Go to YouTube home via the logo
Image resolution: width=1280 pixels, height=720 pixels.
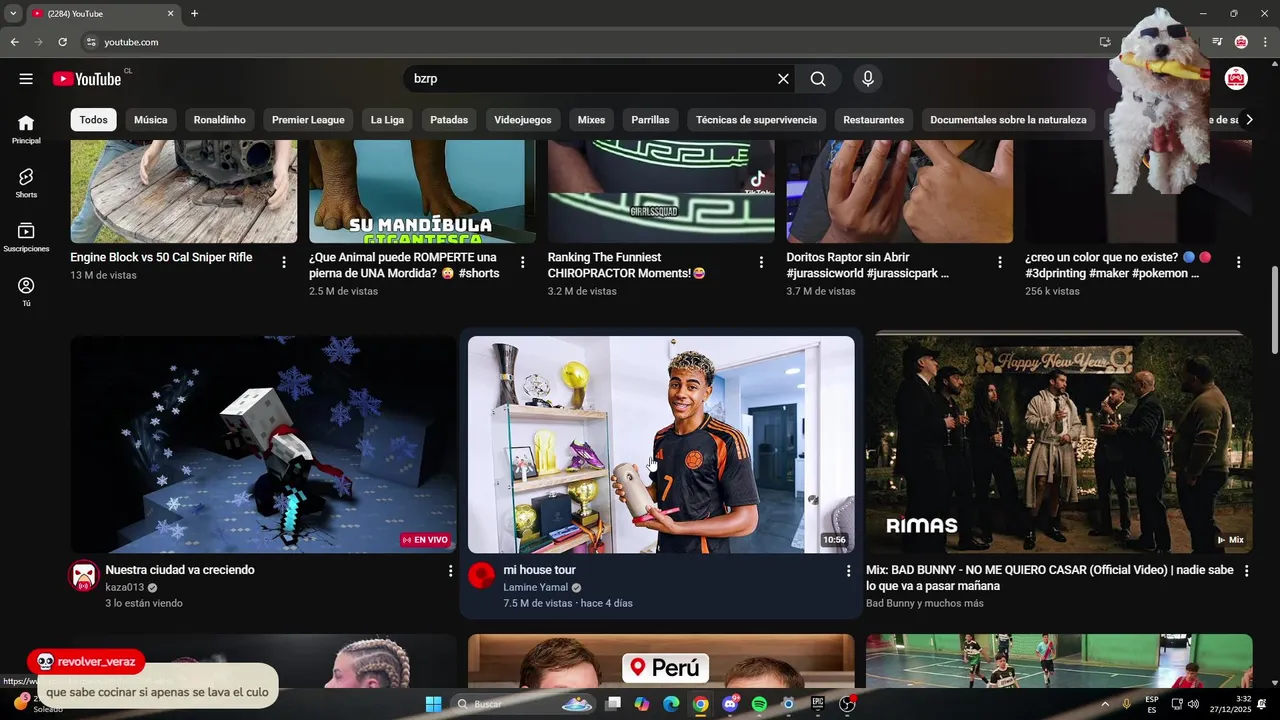click(87, 79)
